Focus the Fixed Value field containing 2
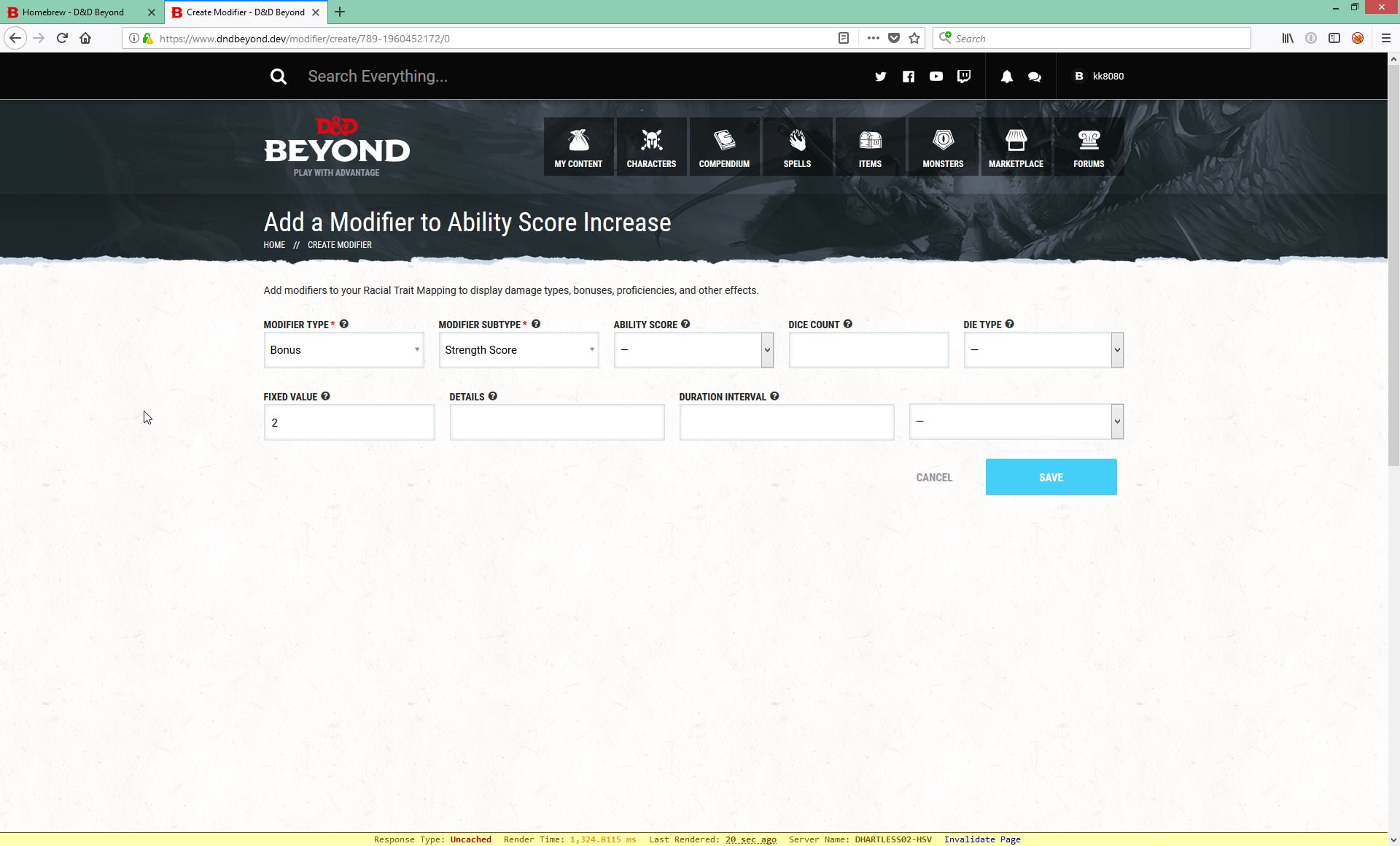Image resolution: width=1400 pixels, height=846 pixels. [x=349, y=422]
